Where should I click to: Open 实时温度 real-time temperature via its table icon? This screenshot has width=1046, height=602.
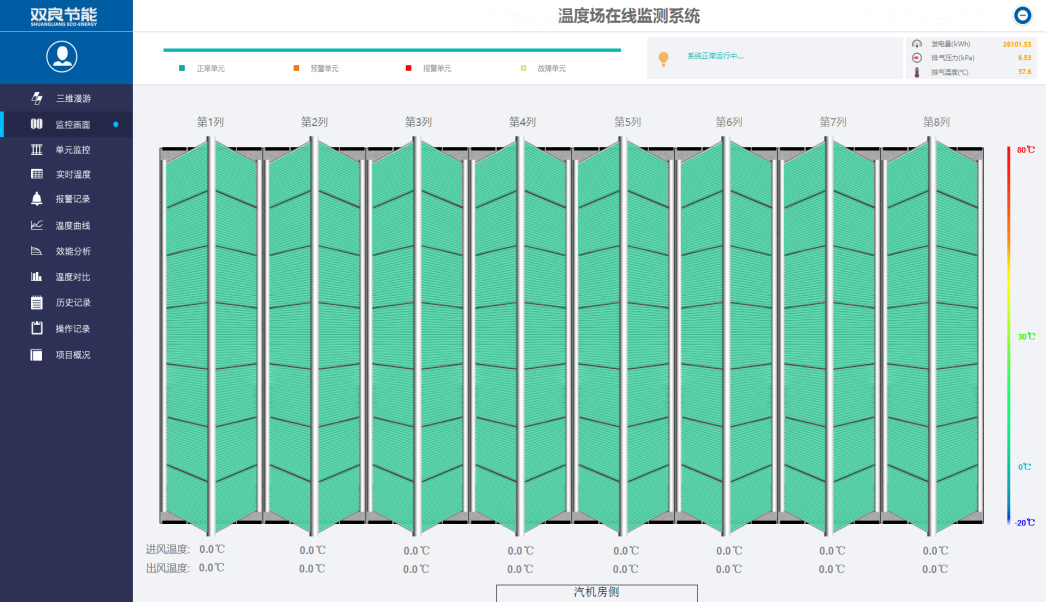[x=35, y=173]
